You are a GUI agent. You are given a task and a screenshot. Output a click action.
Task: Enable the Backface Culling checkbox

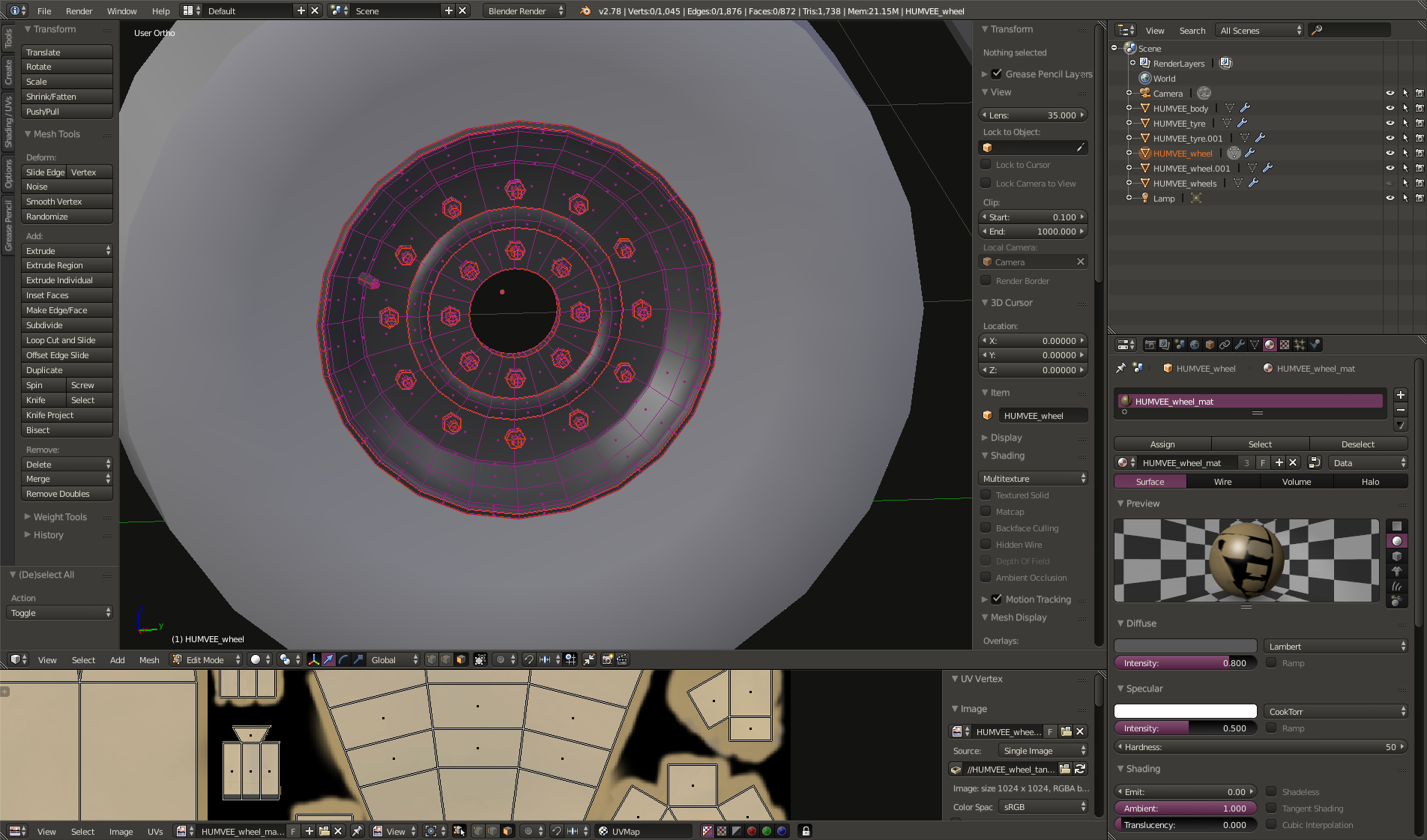point(986,528)
